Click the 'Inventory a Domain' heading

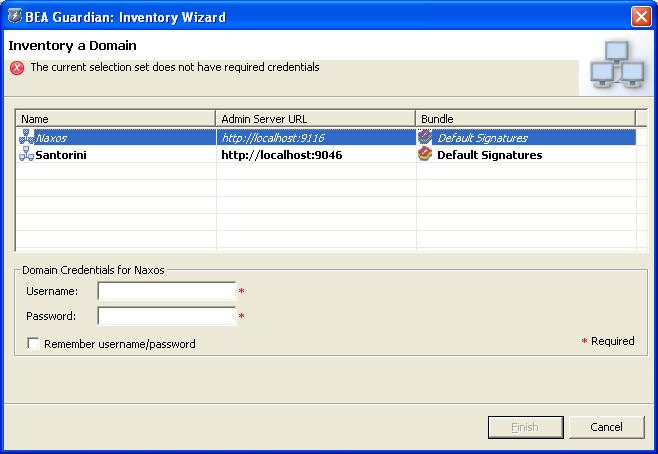point(72,45)
